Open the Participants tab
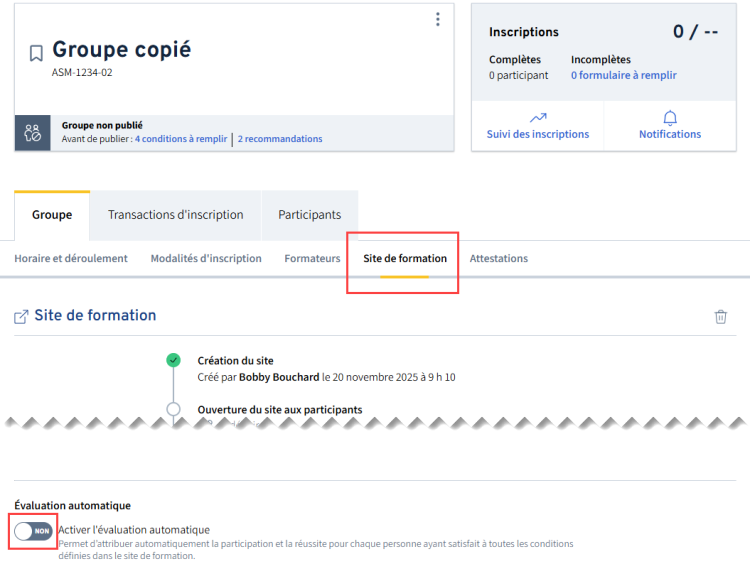 tap(309, 215)
